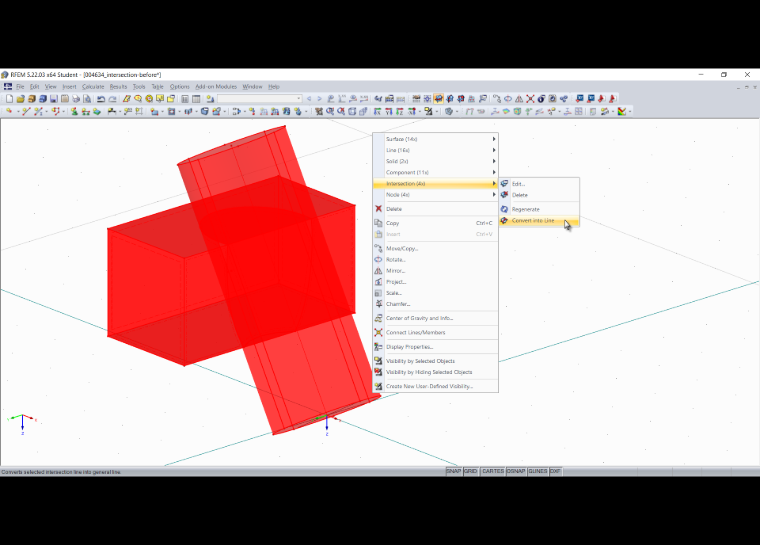
Task: Click the New Line tool icon
Action: (x=26, y=112)
